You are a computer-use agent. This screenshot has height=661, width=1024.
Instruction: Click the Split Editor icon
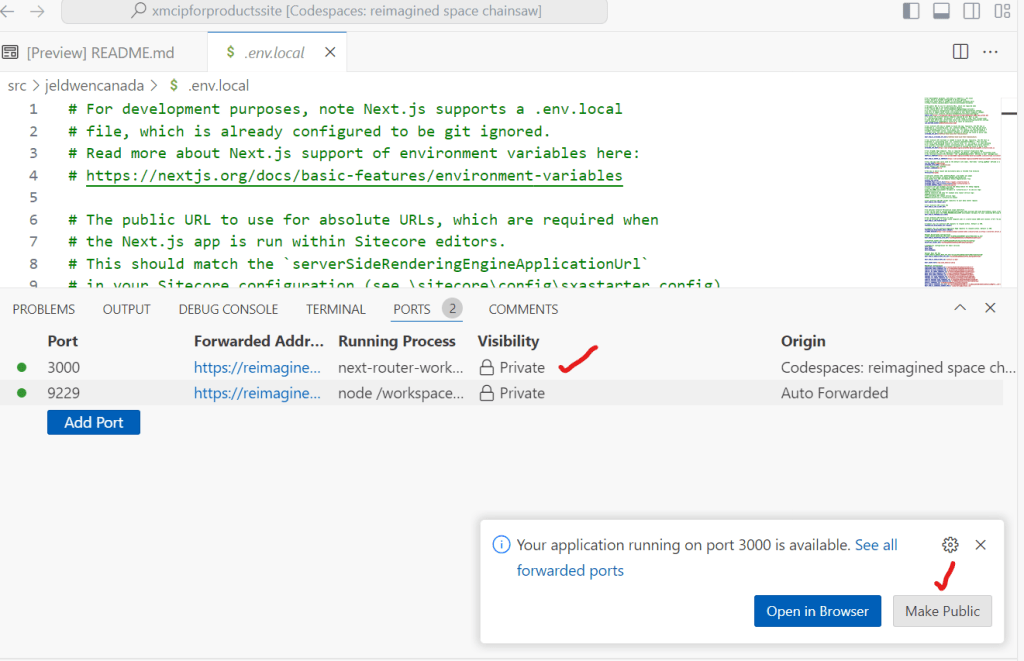960,51
